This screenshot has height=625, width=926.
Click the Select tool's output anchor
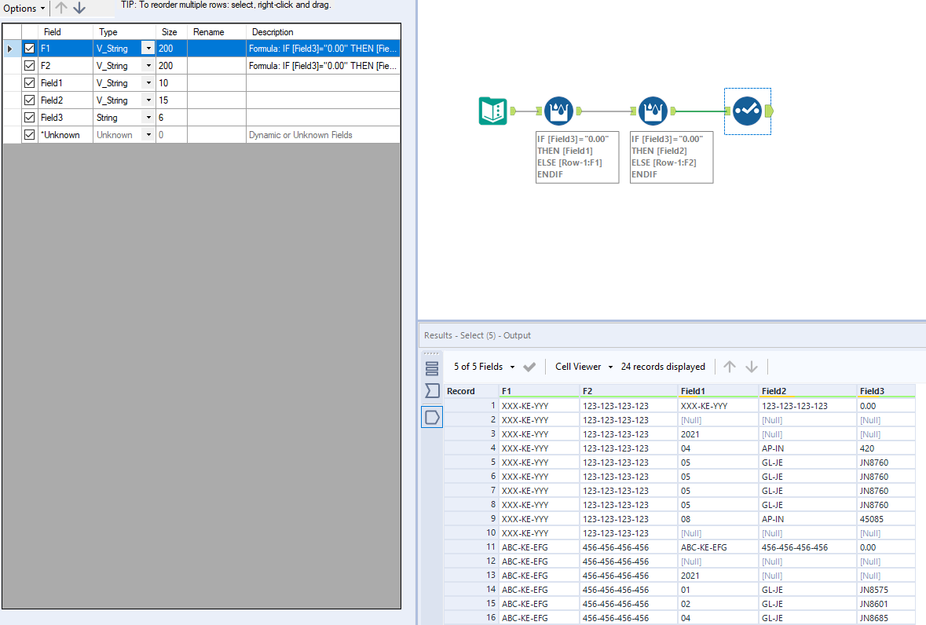point(769,110)
